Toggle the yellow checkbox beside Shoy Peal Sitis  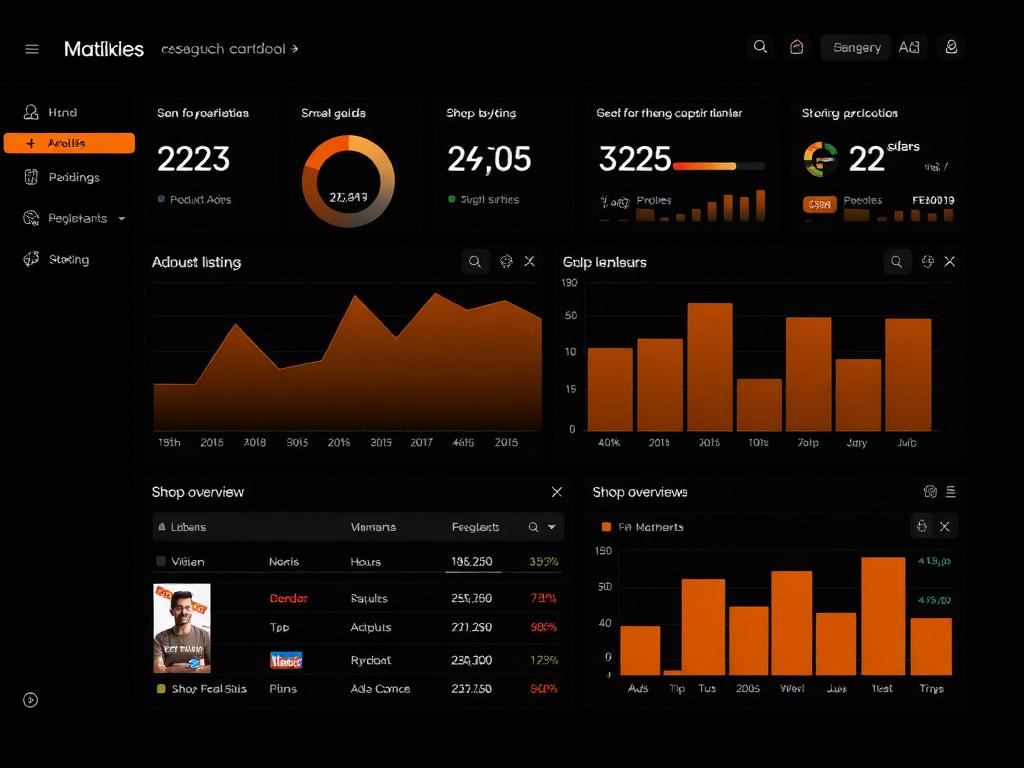(x=161, y=688)
